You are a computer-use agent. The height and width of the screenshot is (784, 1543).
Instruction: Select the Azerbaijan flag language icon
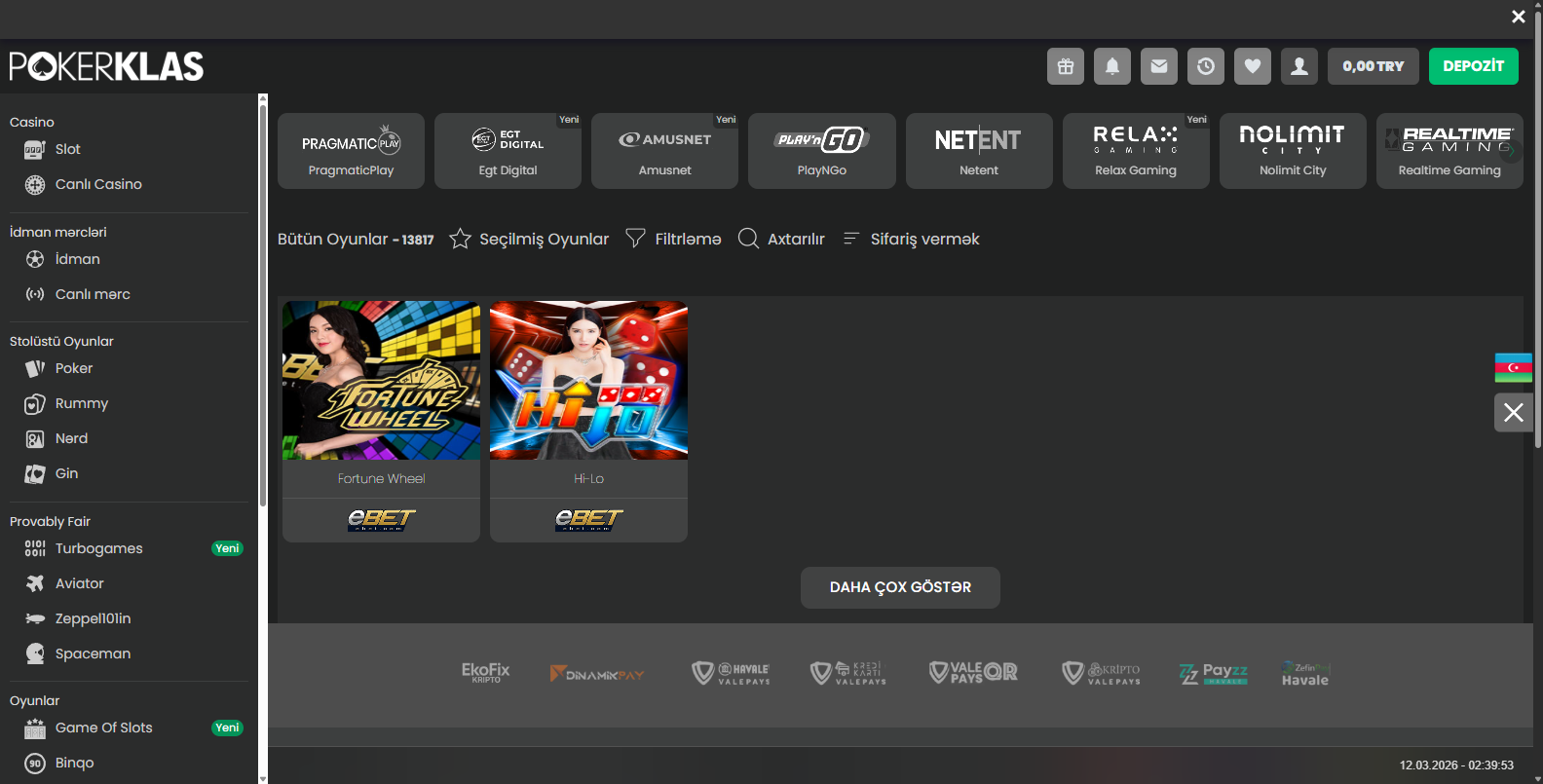(1514, 367)
